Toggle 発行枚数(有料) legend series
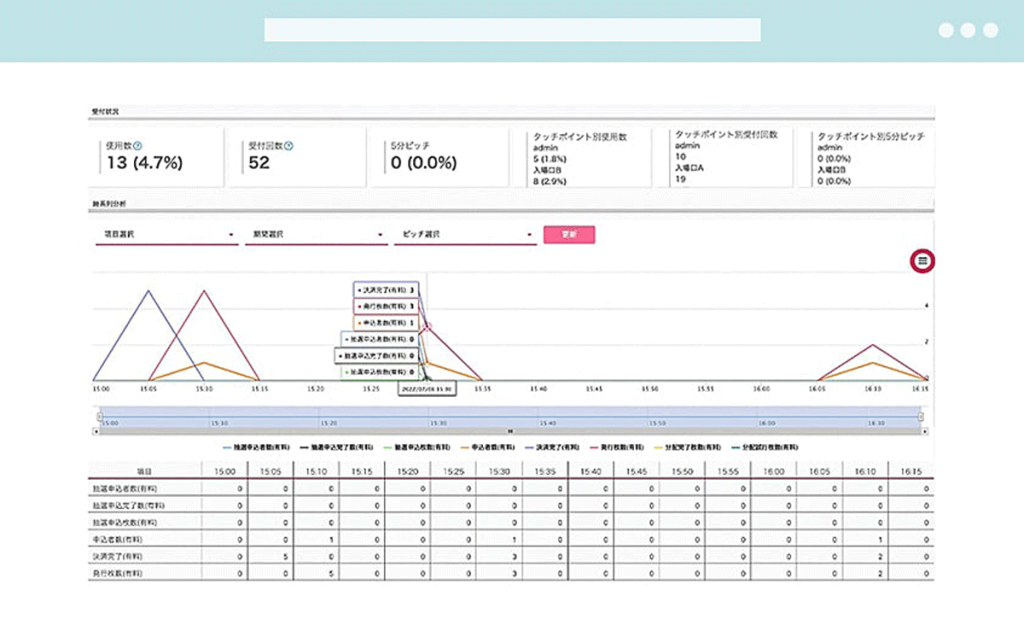Screen dimensions: 1024x631 [616, 447]
